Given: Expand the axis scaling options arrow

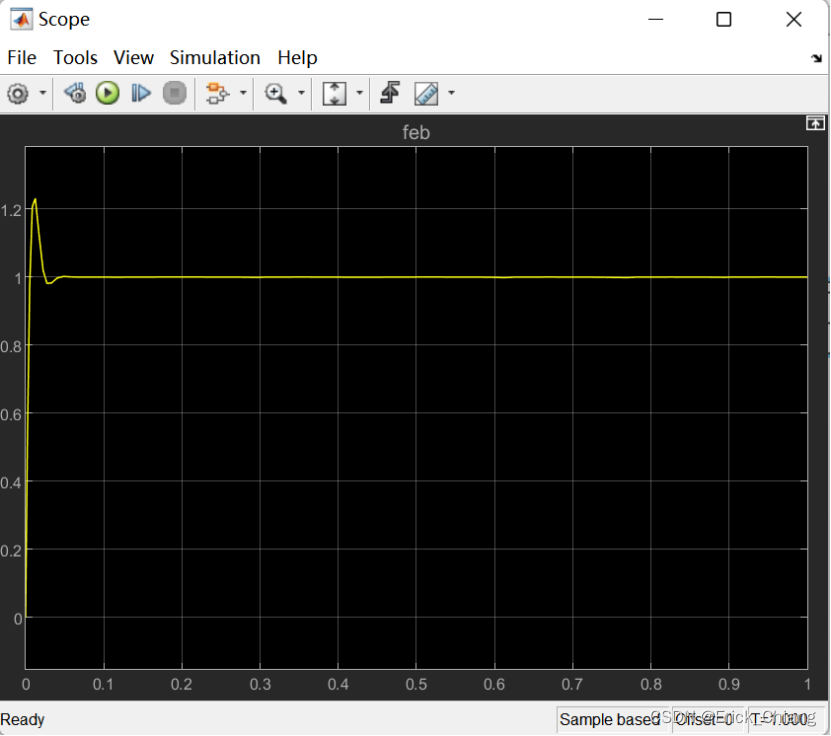Looking at the screenshot, I should point(359,93).
